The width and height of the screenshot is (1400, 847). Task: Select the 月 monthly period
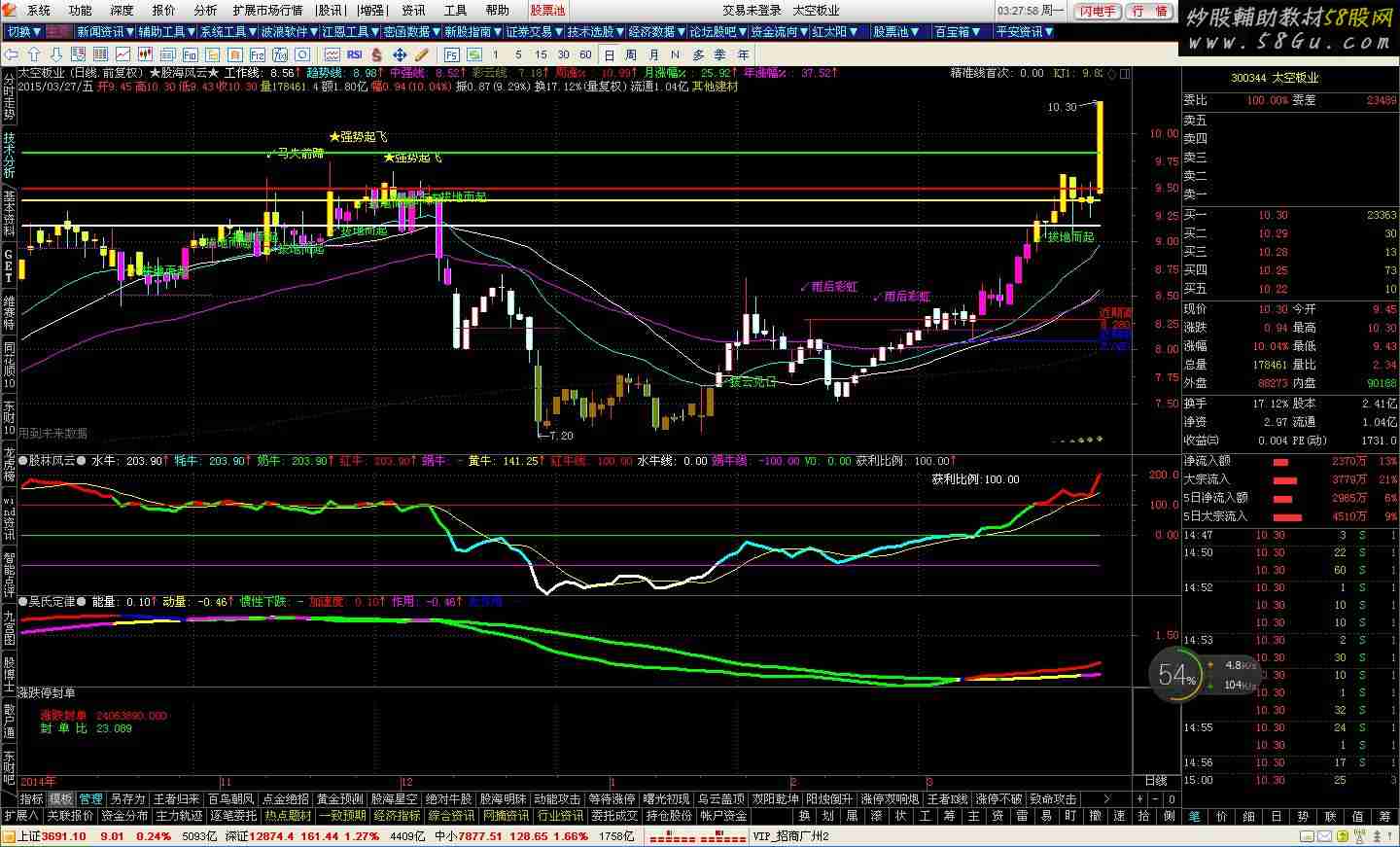click(653, 54)
